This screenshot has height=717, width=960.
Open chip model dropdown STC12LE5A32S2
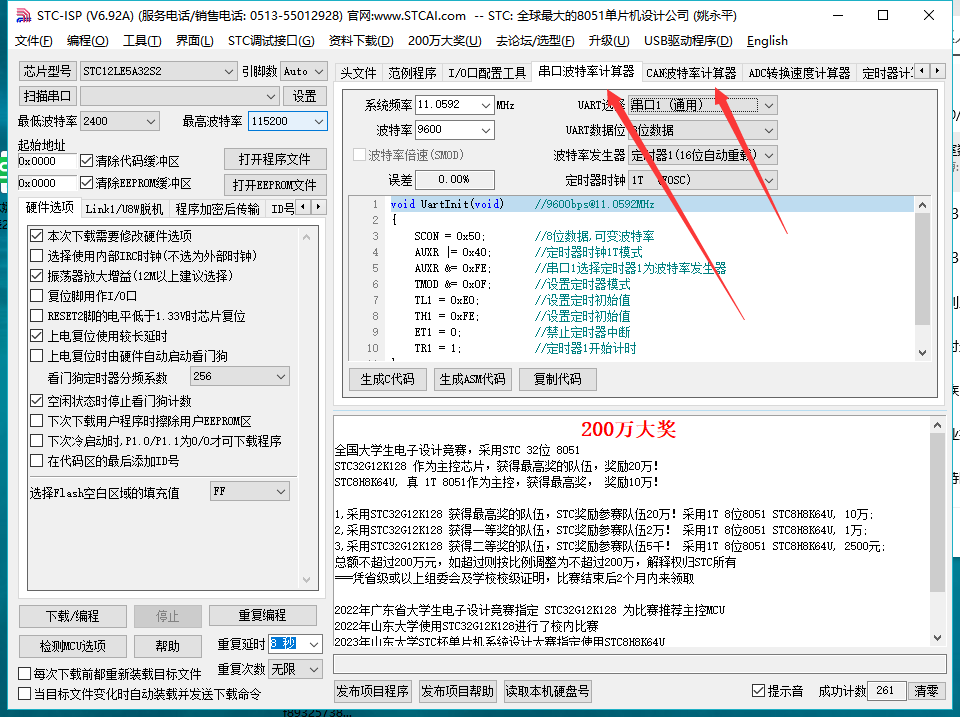pos(158,71)
